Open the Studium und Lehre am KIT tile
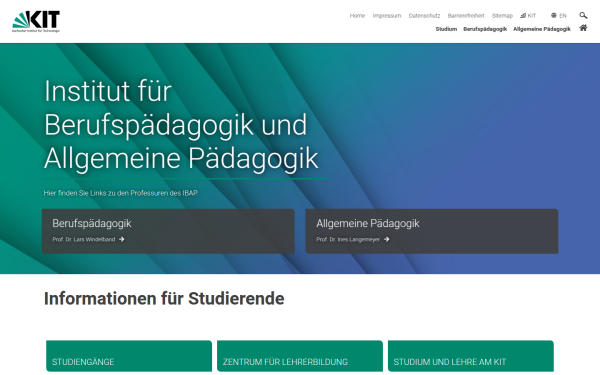Viewport: 600px width, 375px height. [x=471, y=356]
